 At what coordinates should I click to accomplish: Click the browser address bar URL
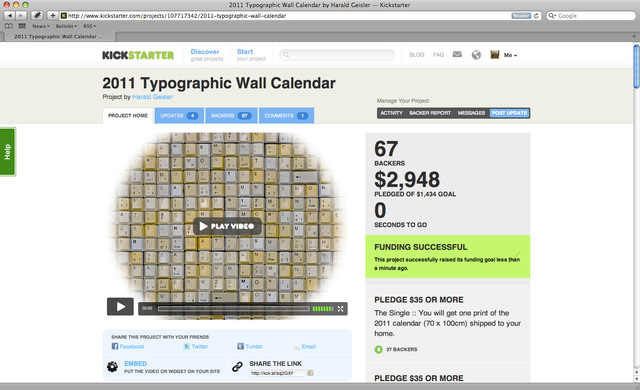pyautogui.click(x=177, y=16)
